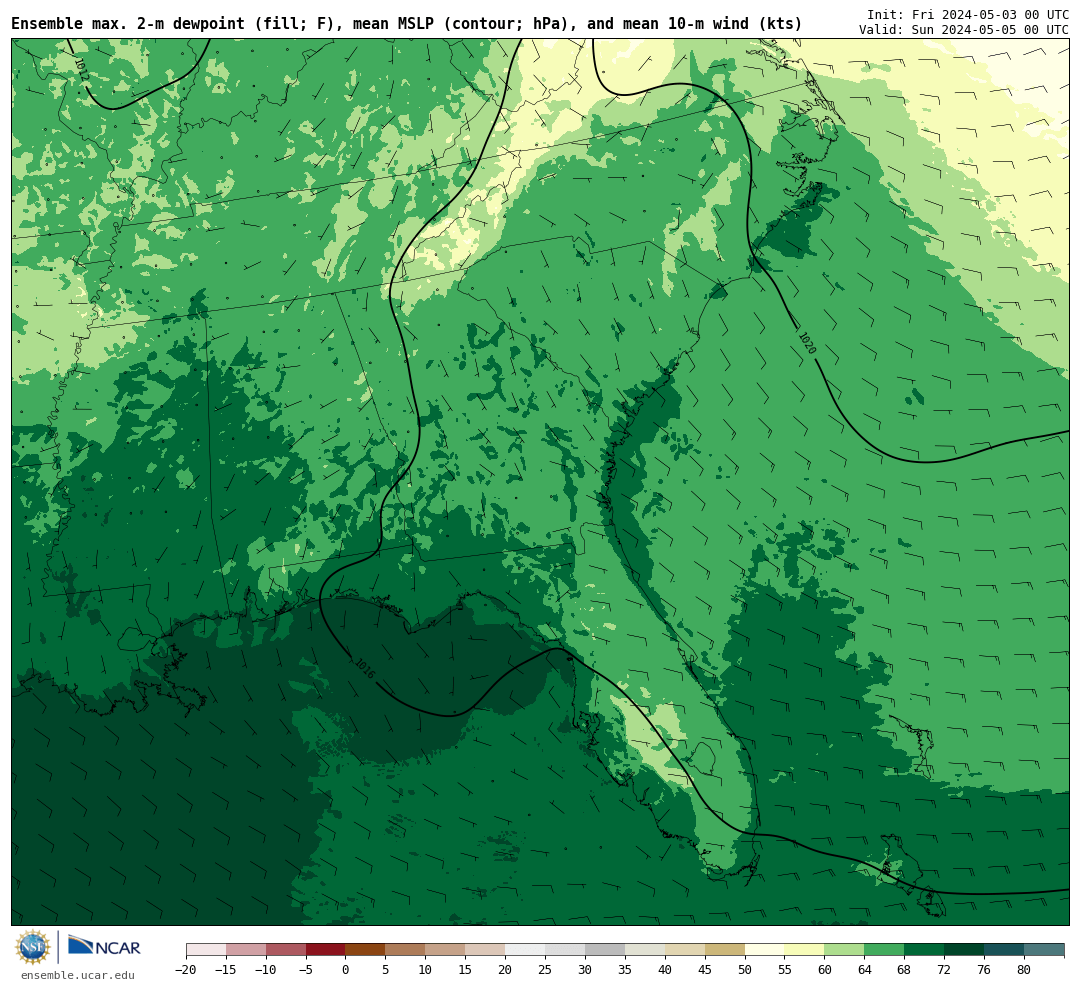Pick the pink -15 to -10 swatch
1080x988 pixels.
(246, 950)
